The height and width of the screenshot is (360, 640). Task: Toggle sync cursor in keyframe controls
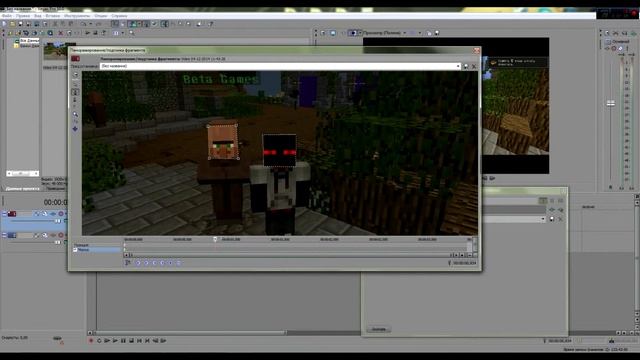tap(128, 263)
